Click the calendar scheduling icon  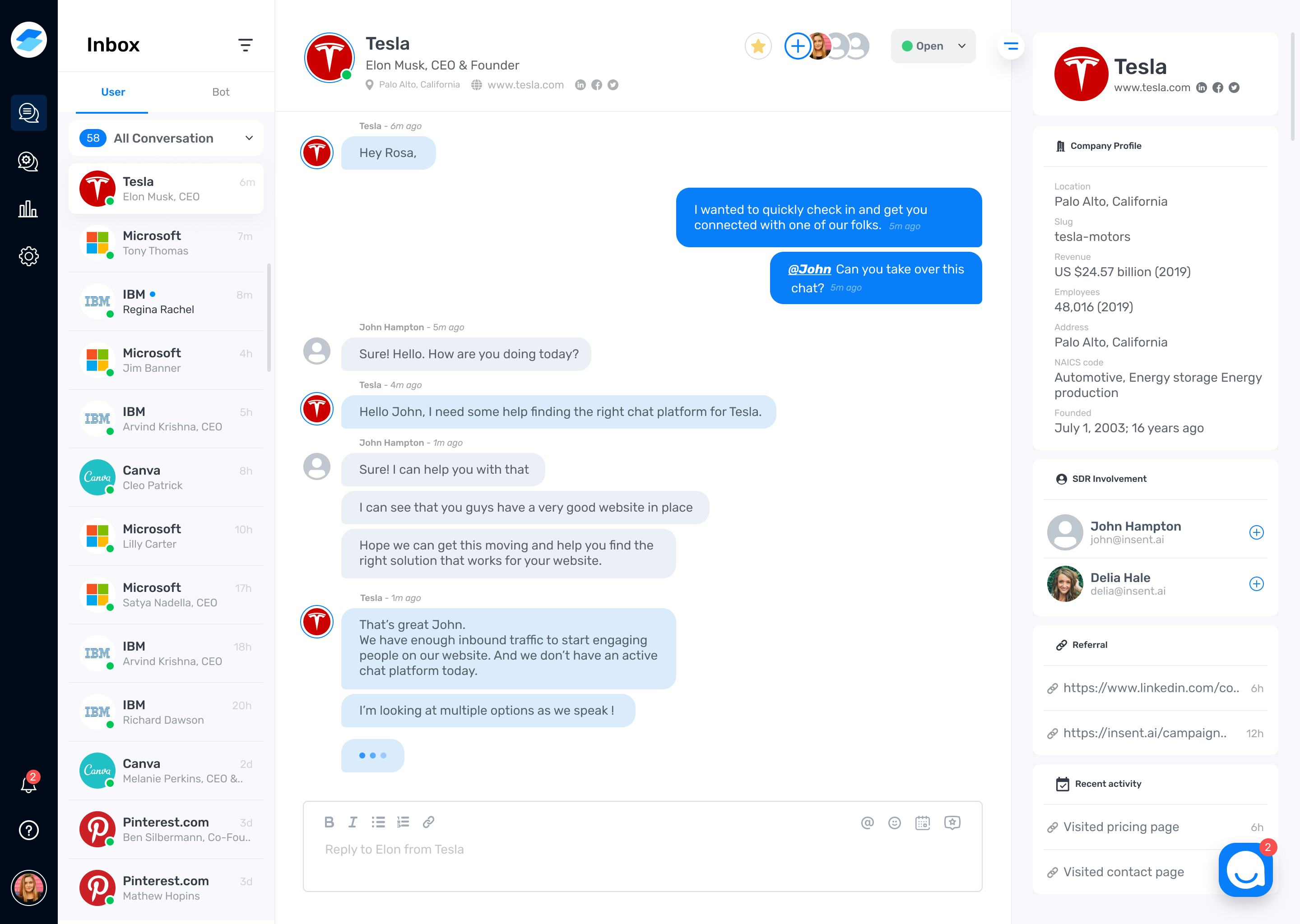click(x=923, y=823)
